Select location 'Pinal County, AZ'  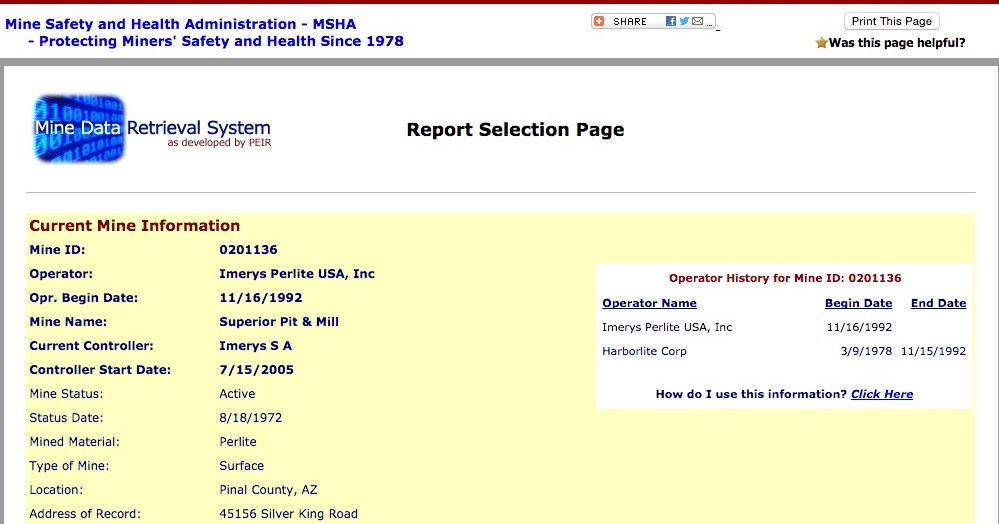[x=268, y=490]
